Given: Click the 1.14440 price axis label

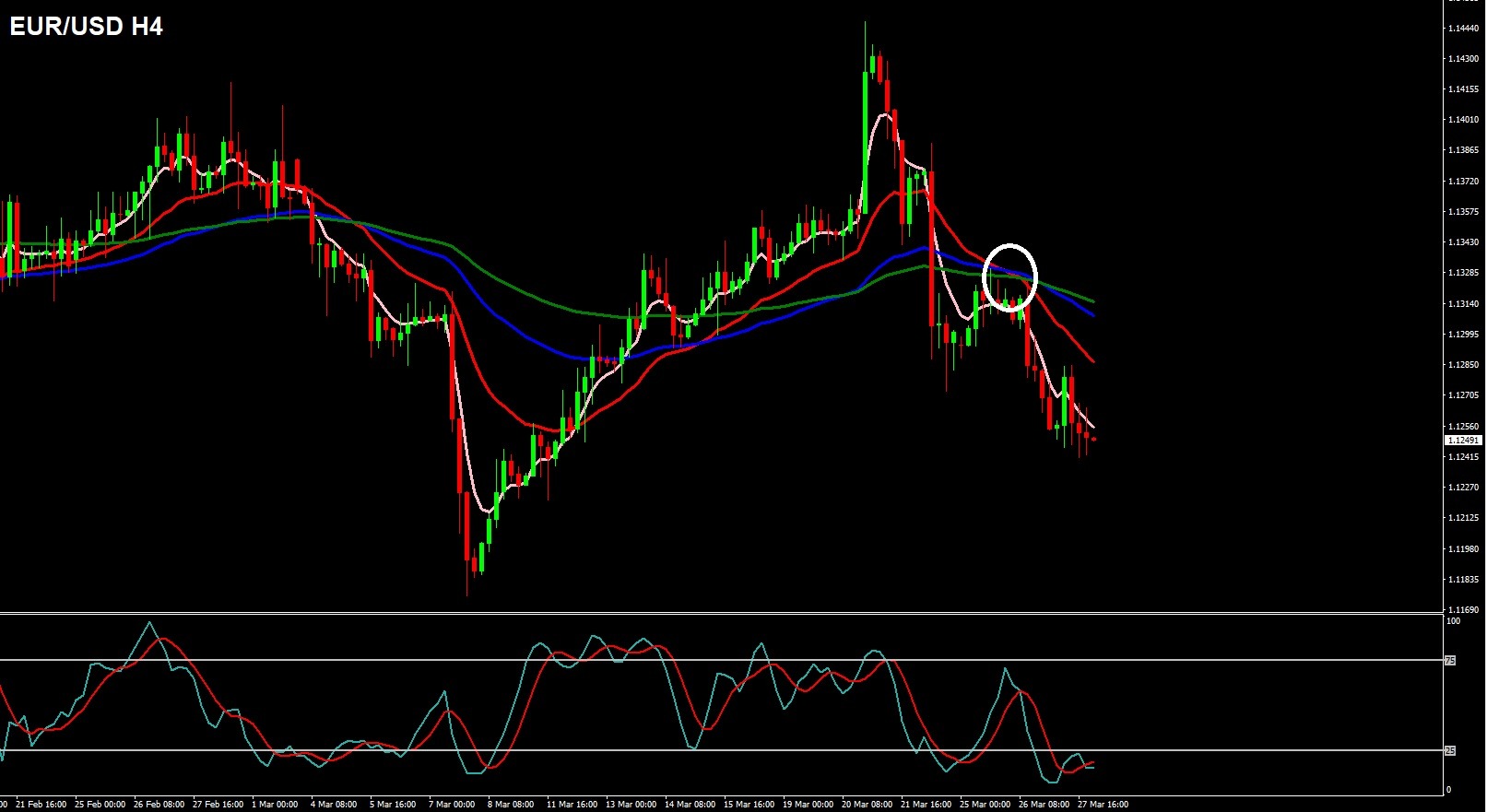Looking at the screenshot, I should [1463, 29].
